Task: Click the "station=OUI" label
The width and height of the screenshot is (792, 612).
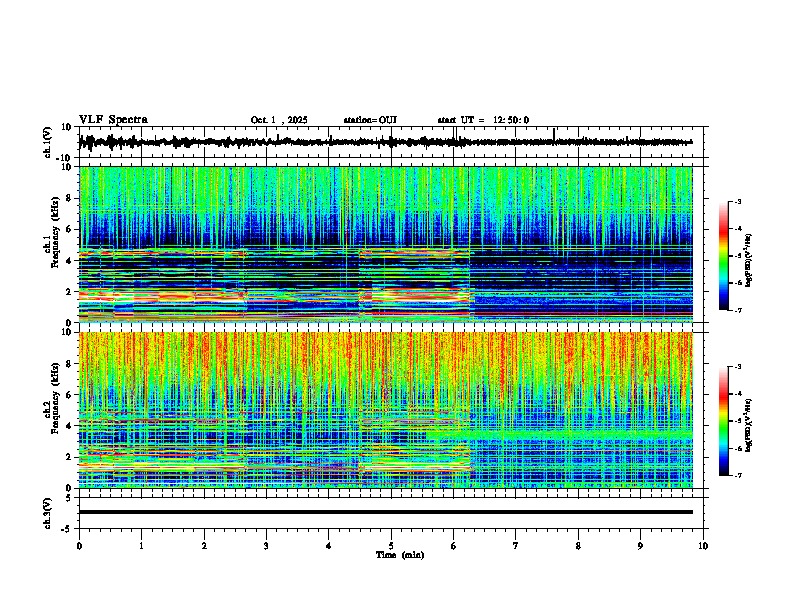Action: tap(370, 120)
